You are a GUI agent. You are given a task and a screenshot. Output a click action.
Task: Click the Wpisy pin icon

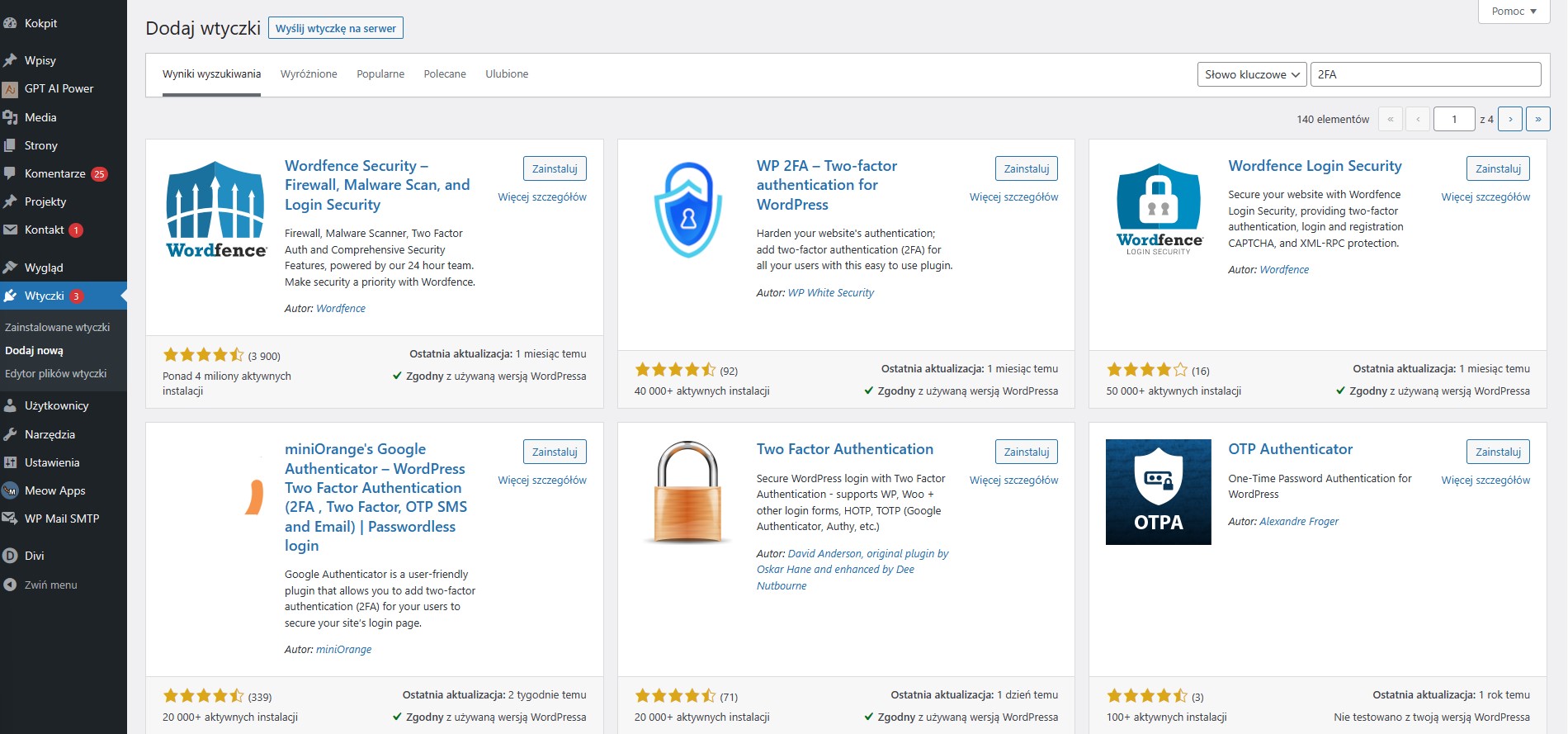point(10,60)
